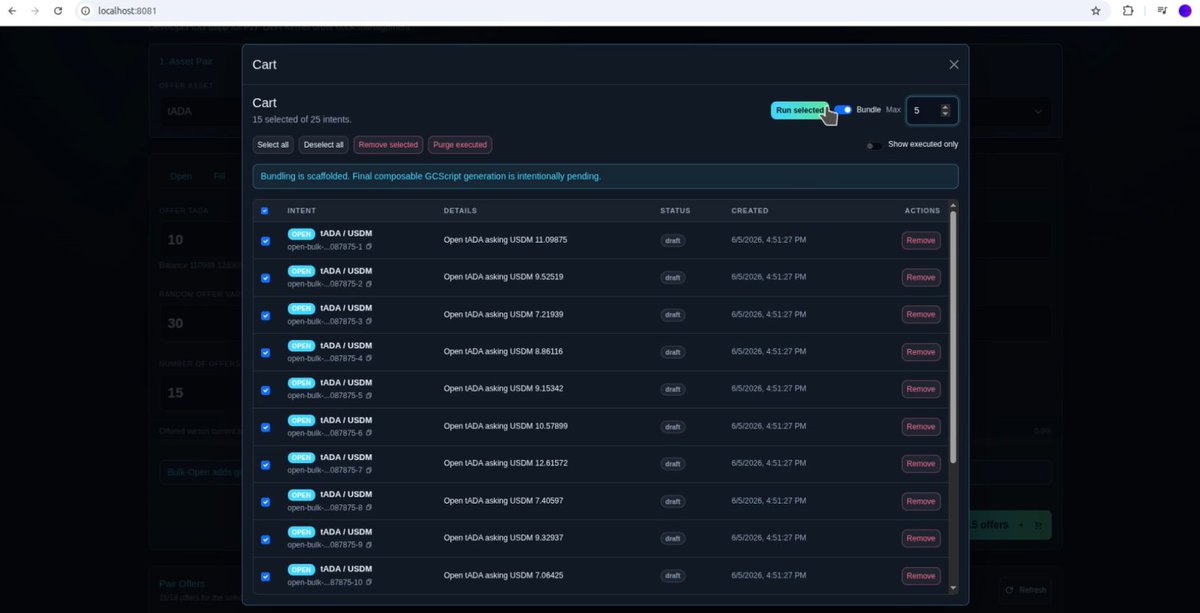This screenshot has height=613, width=1200.
Task: Copy intent ID open-bulk-...087875-7
Action: [x=368, y=470]
